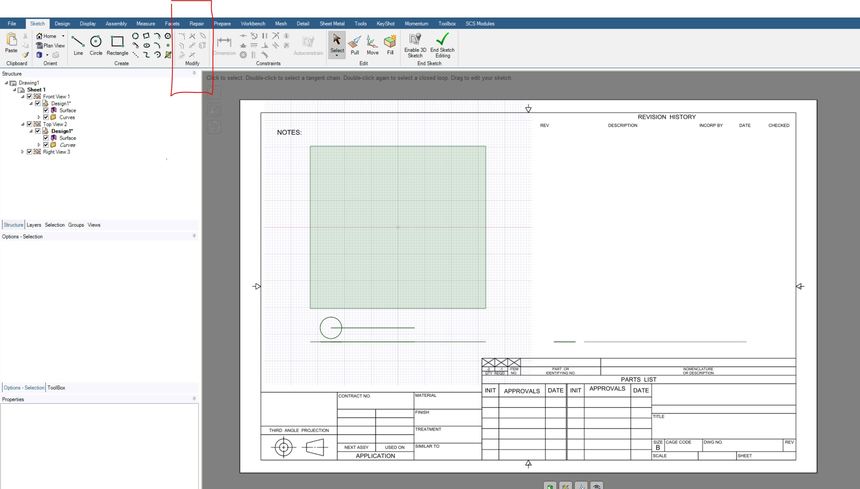Open the ToolBox panel tab

point(57,387)
